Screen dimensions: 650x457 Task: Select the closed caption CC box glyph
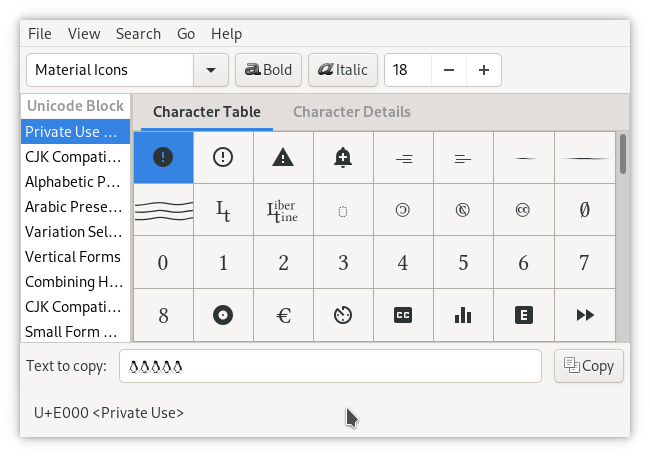pos(403,315)
